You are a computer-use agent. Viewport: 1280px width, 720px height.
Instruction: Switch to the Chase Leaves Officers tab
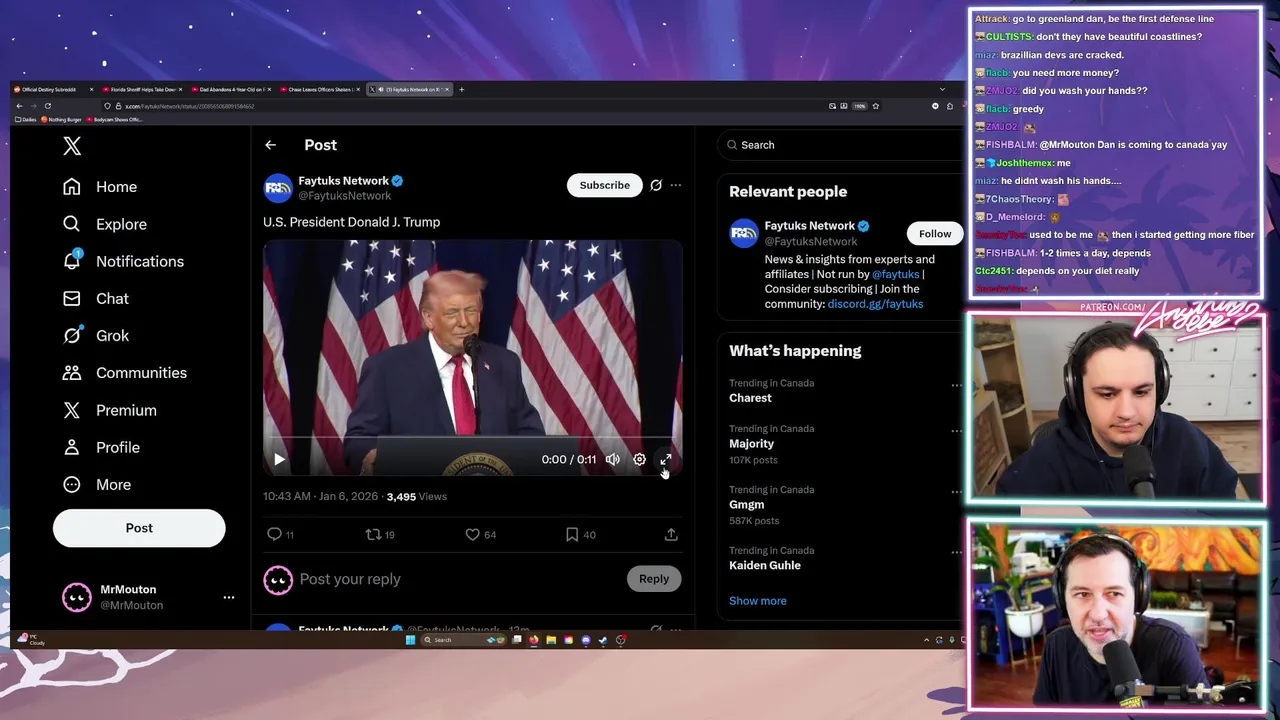pyautogui.click(x=321, y=90)
